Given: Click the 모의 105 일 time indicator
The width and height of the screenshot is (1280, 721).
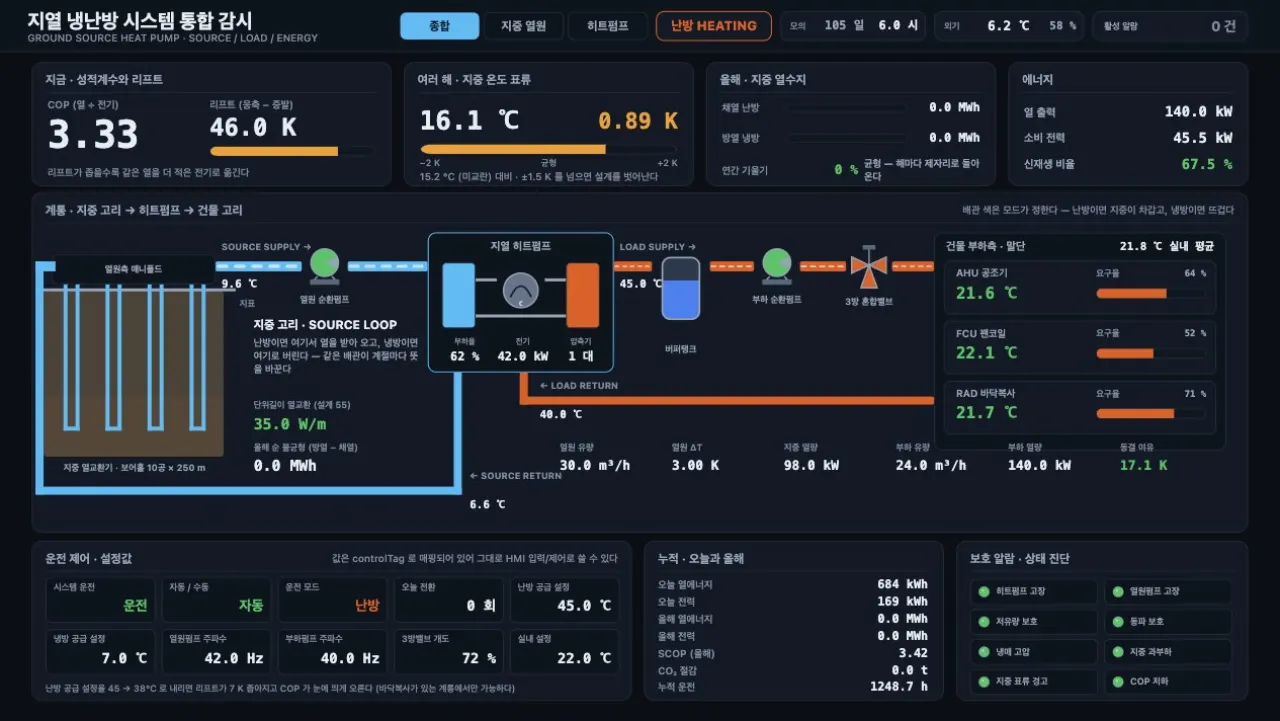Looking at the screenshot, I should [854, 26].
